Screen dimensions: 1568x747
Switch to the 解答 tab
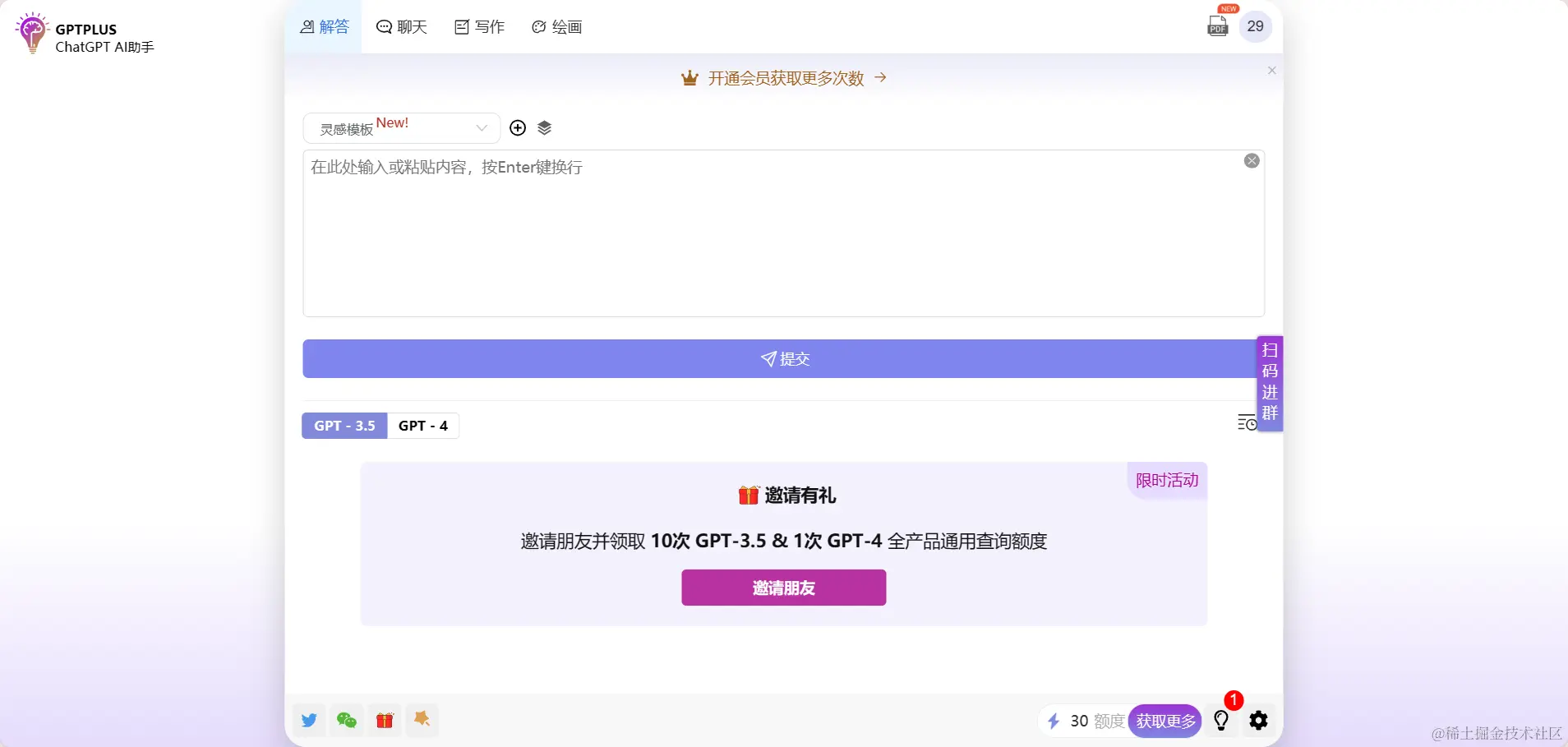click(324, 27)
